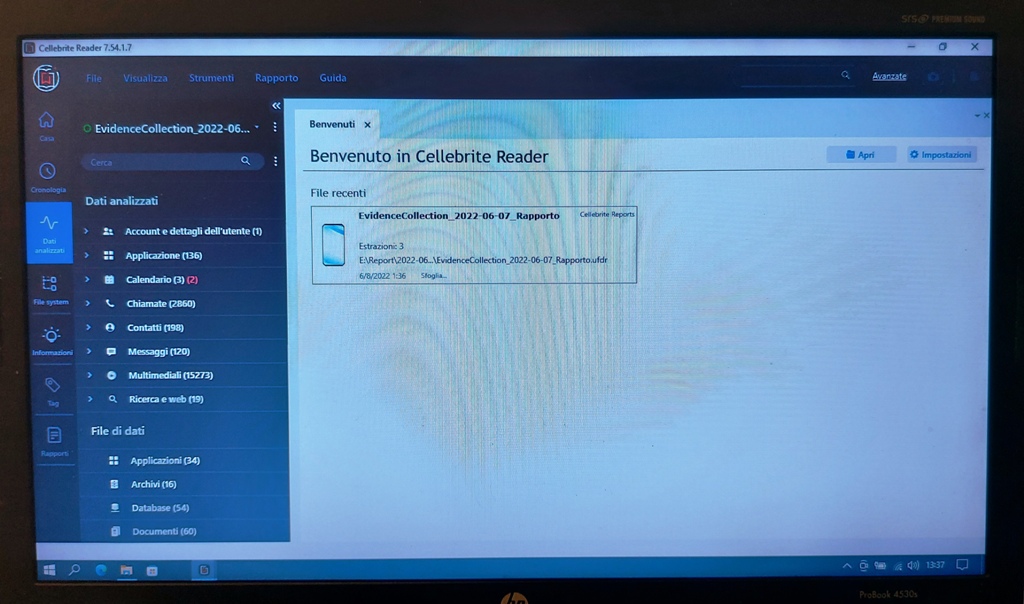Click the magnifier in the Cerca field
The image size is (1024, 604).
pyautogui.click(x=246, y=161)
